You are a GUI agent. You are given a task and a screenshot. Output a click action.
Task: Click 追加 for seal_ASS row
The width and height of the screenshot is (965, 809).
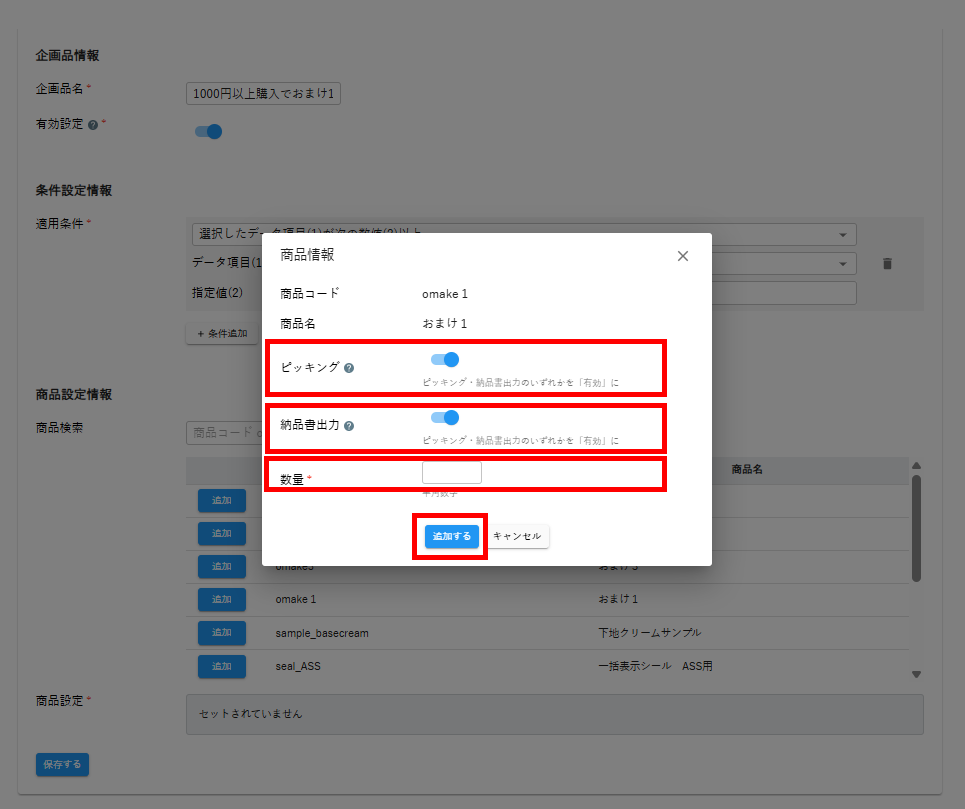[221, 666]
